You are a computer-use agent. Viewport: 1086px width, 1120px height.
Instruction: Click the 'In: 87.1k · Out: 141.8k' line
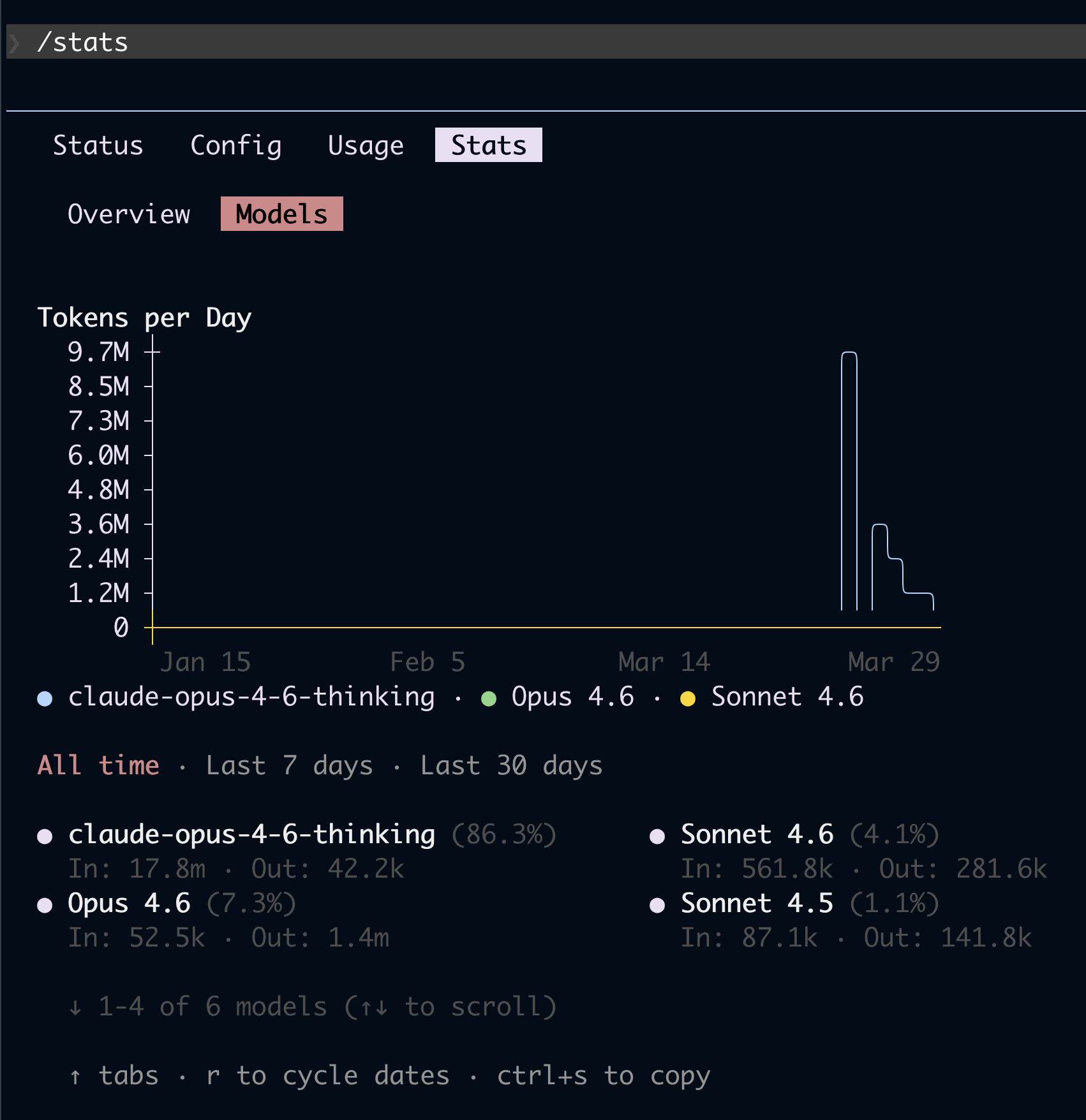[x=856, y=938]
